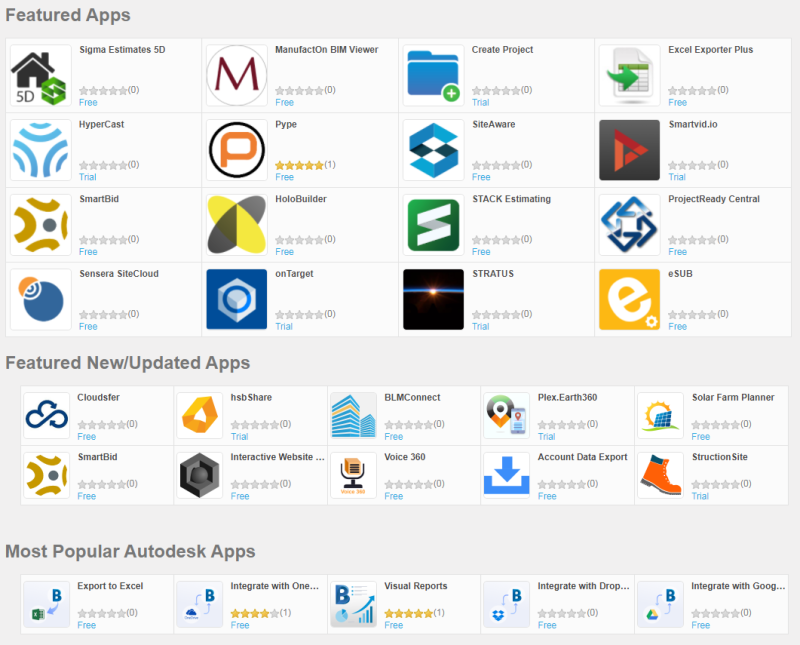Click Integrate with Google Drive icon

point(660,604)
